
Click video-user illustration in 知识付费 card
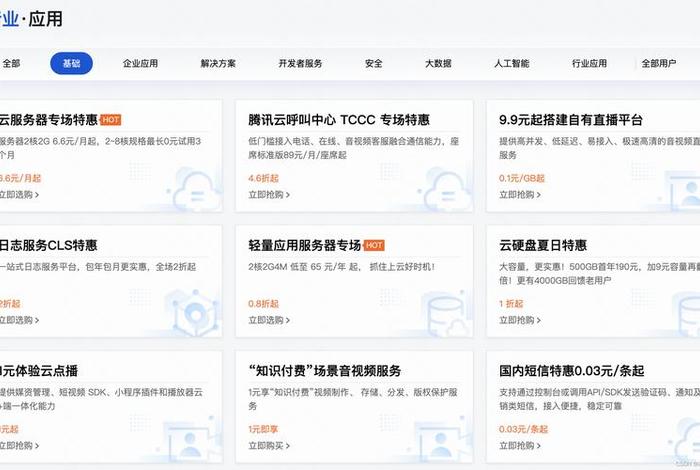442,440
